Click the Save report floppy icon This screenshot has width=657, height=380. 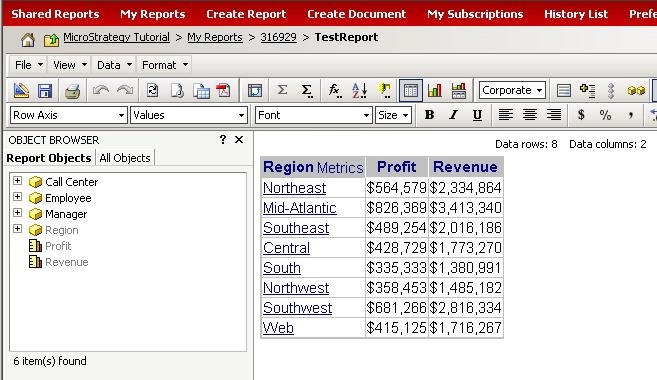pos(45,90)
